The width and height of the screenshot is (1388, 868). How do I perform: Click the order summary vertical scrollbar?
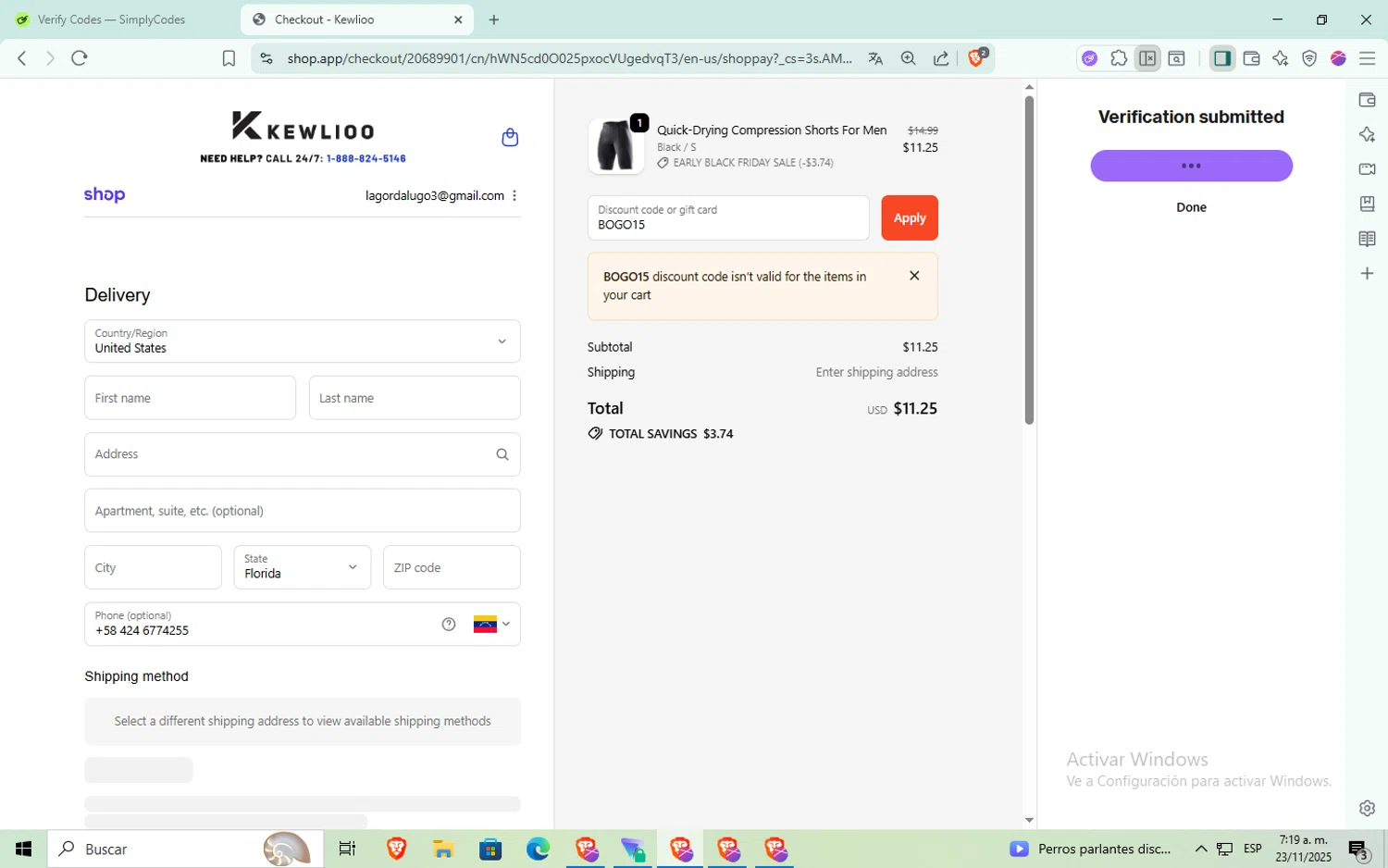(x=1029, y=260)
